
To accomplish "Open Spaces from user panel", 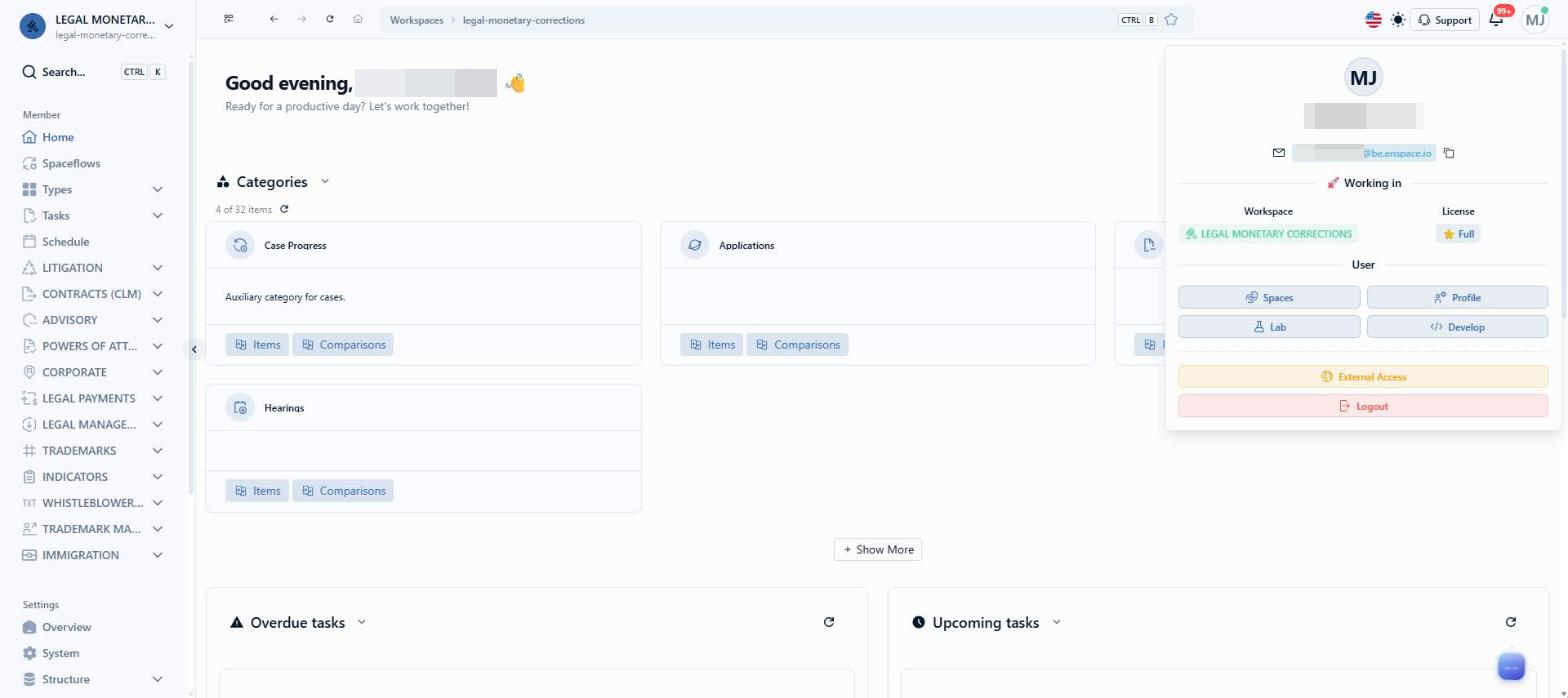I will click(1269, 297).
